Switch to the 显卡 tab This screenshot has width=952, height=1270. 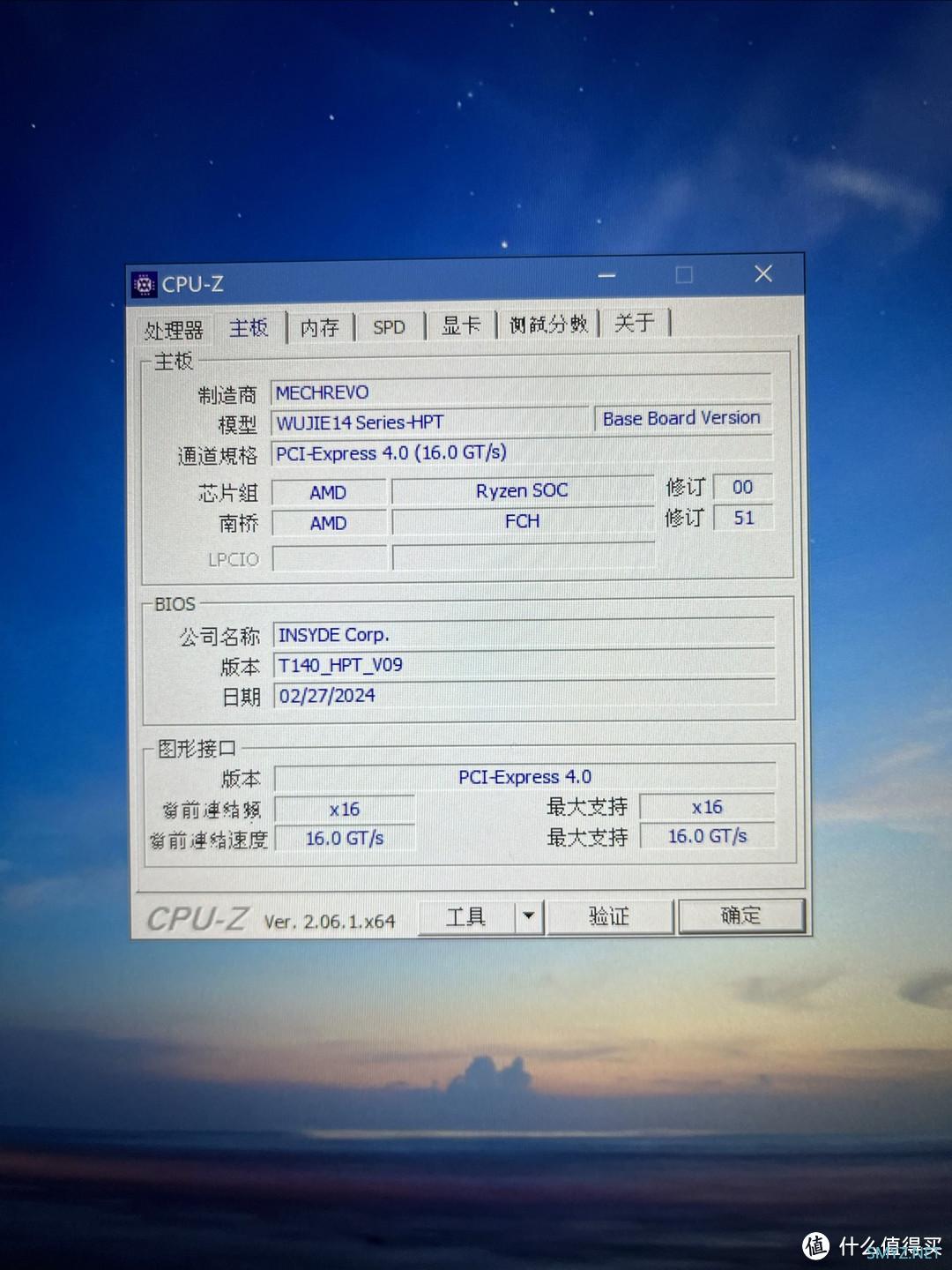click(x=461, y=325)
